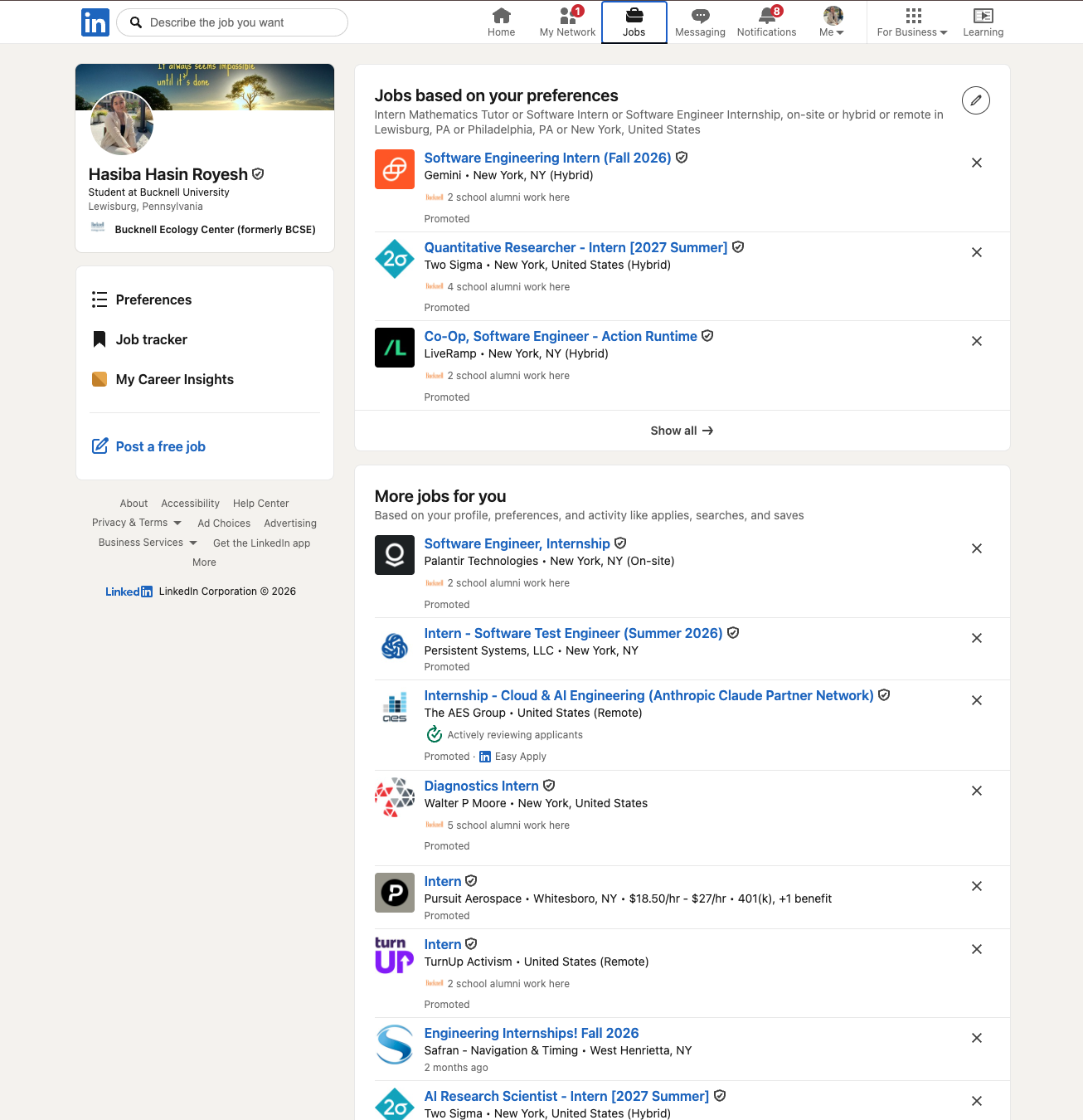Dismiss the Gemini Software Engineering Intern job
The image size is (1083, 1120).
[977, 163]
